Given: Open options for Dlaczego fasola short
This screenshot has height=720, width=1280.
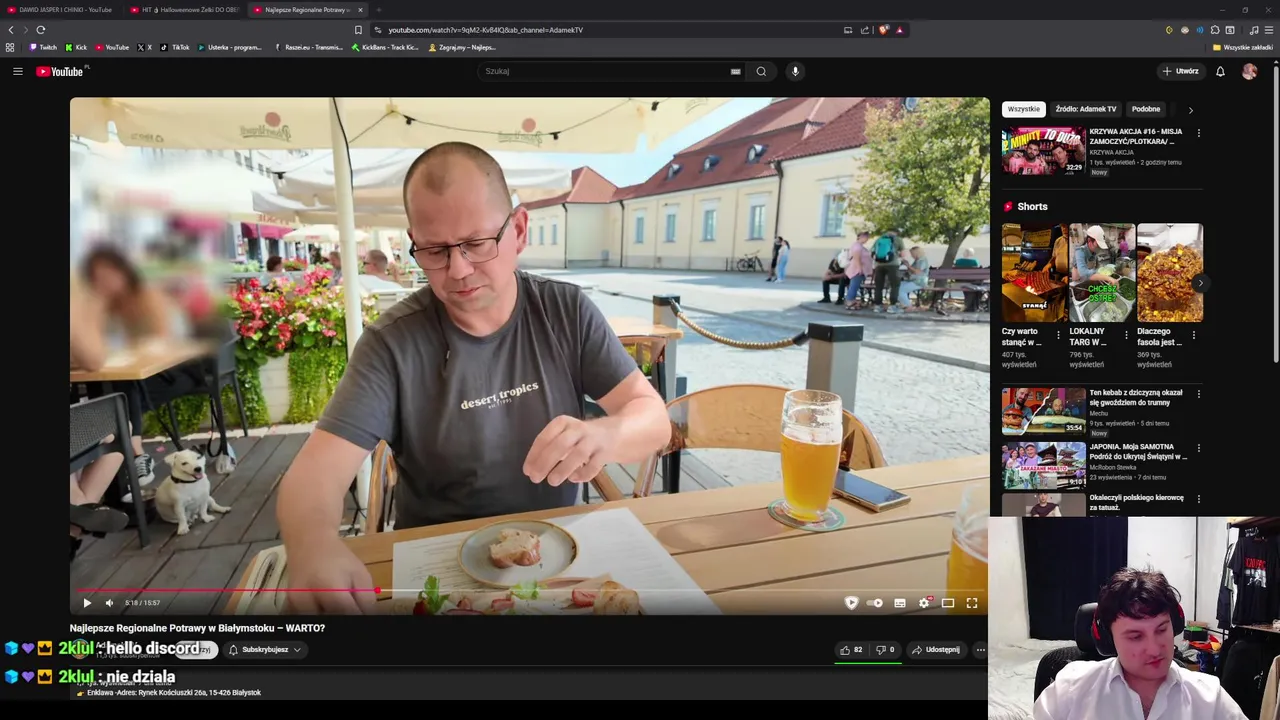Looking at the screenshot, I should [1193, 335].
